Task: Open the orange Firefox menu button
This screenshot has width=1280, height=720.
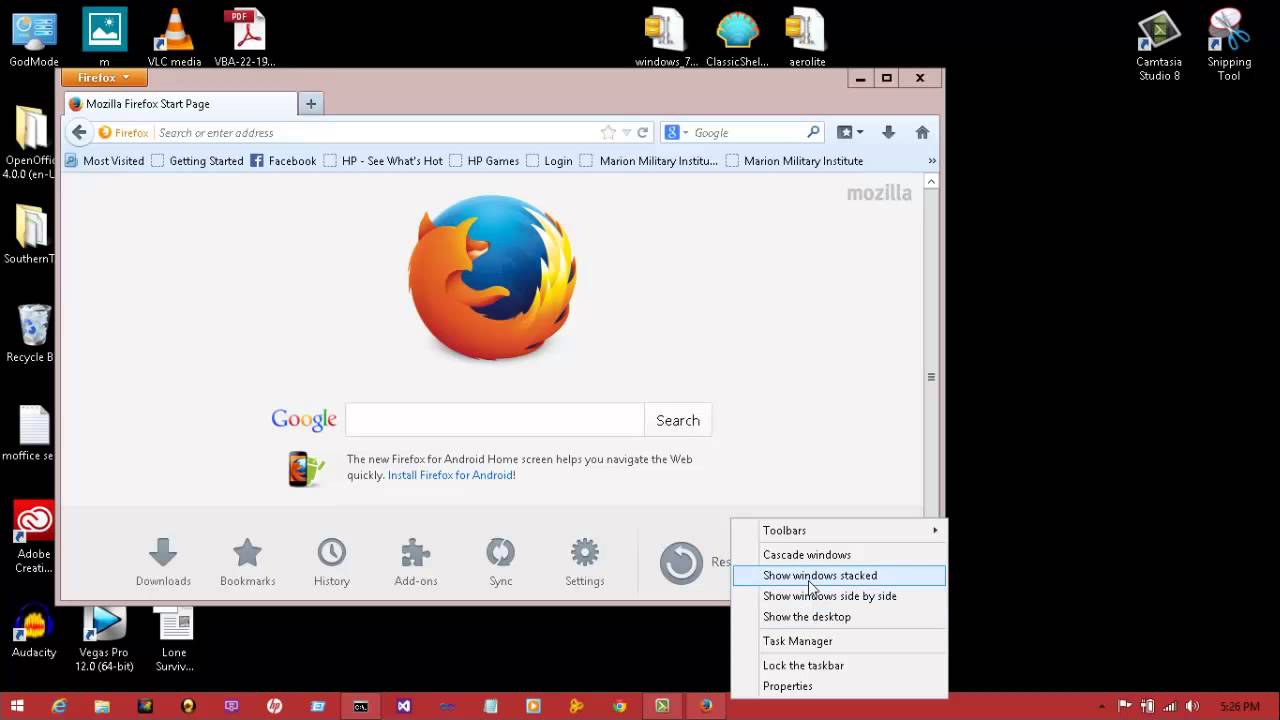Action: pos(104,77)
